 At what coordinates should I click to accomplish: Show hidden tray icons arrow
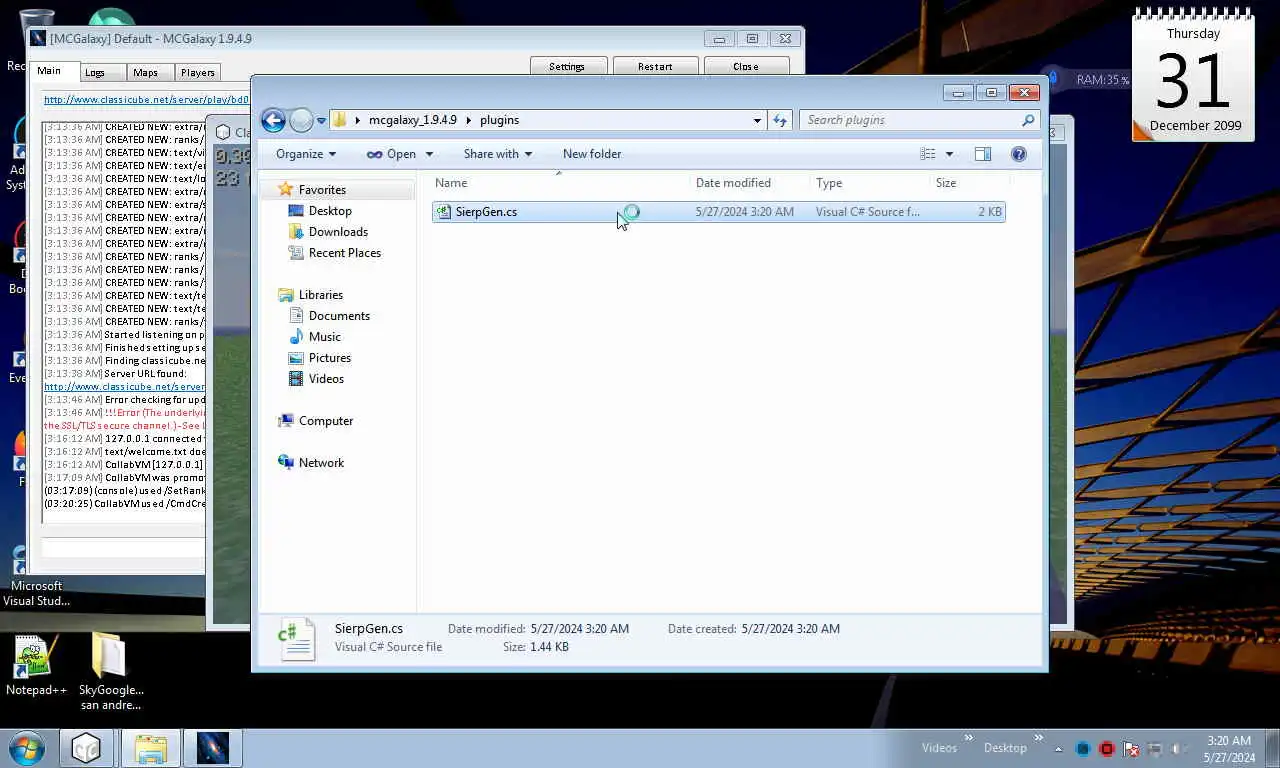click(x=1060, y=748)
